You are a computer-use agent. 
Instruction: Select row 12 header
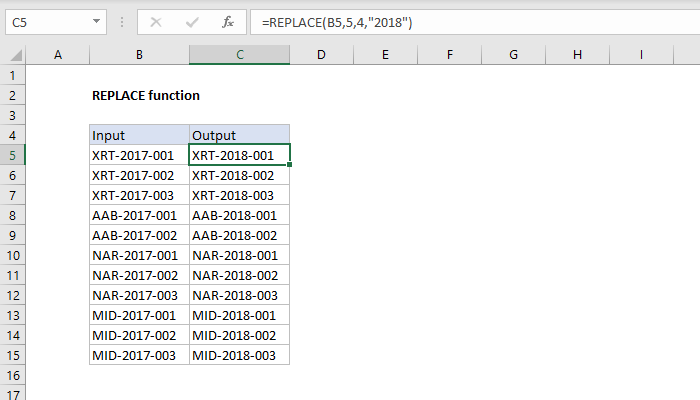[x=12, y=296]
